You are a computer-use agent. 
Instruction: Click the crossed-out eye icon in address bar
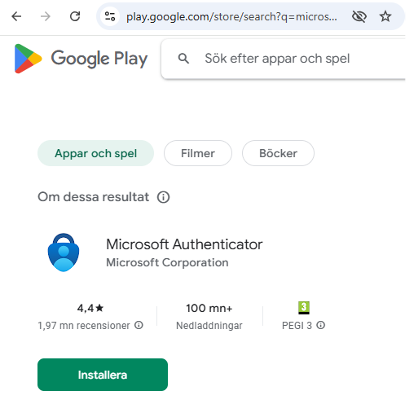pos(359,16)
